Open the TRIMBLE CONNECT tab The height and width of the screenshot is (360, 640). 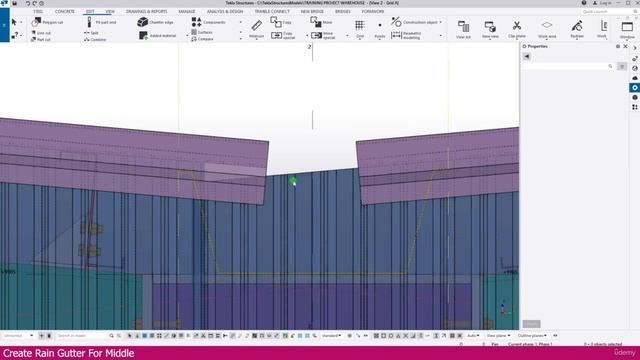[x=272, y=11]
